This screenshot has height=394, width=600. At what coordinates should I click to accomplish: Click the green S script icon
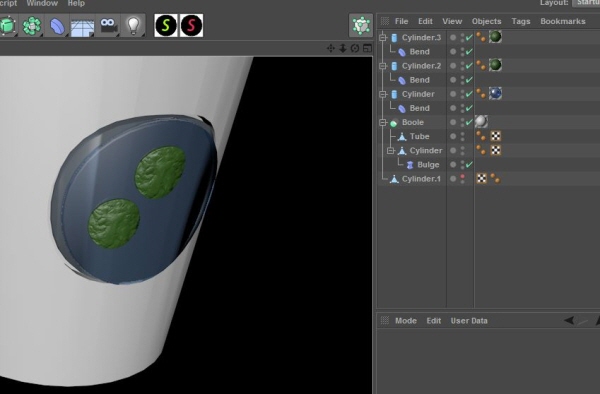click(x=166, y=26)
